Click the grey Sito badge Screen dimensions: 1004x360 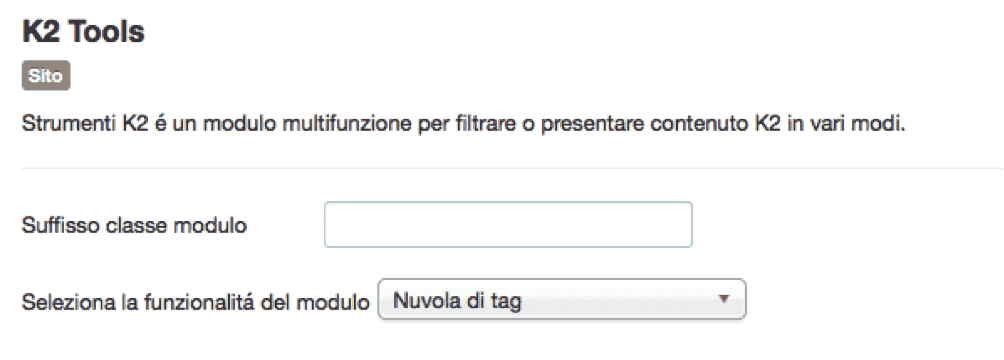coord(45,76)
